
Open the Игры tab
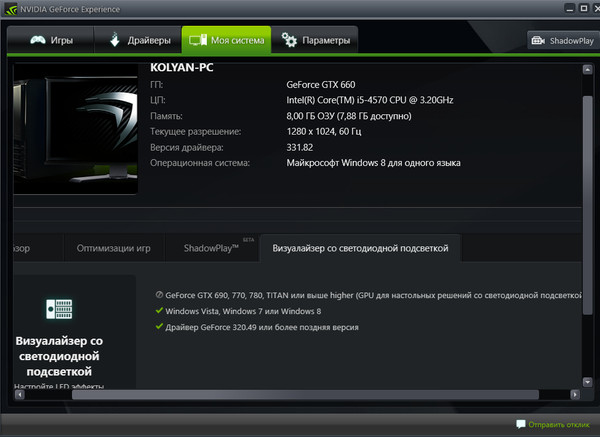point(51,40)
